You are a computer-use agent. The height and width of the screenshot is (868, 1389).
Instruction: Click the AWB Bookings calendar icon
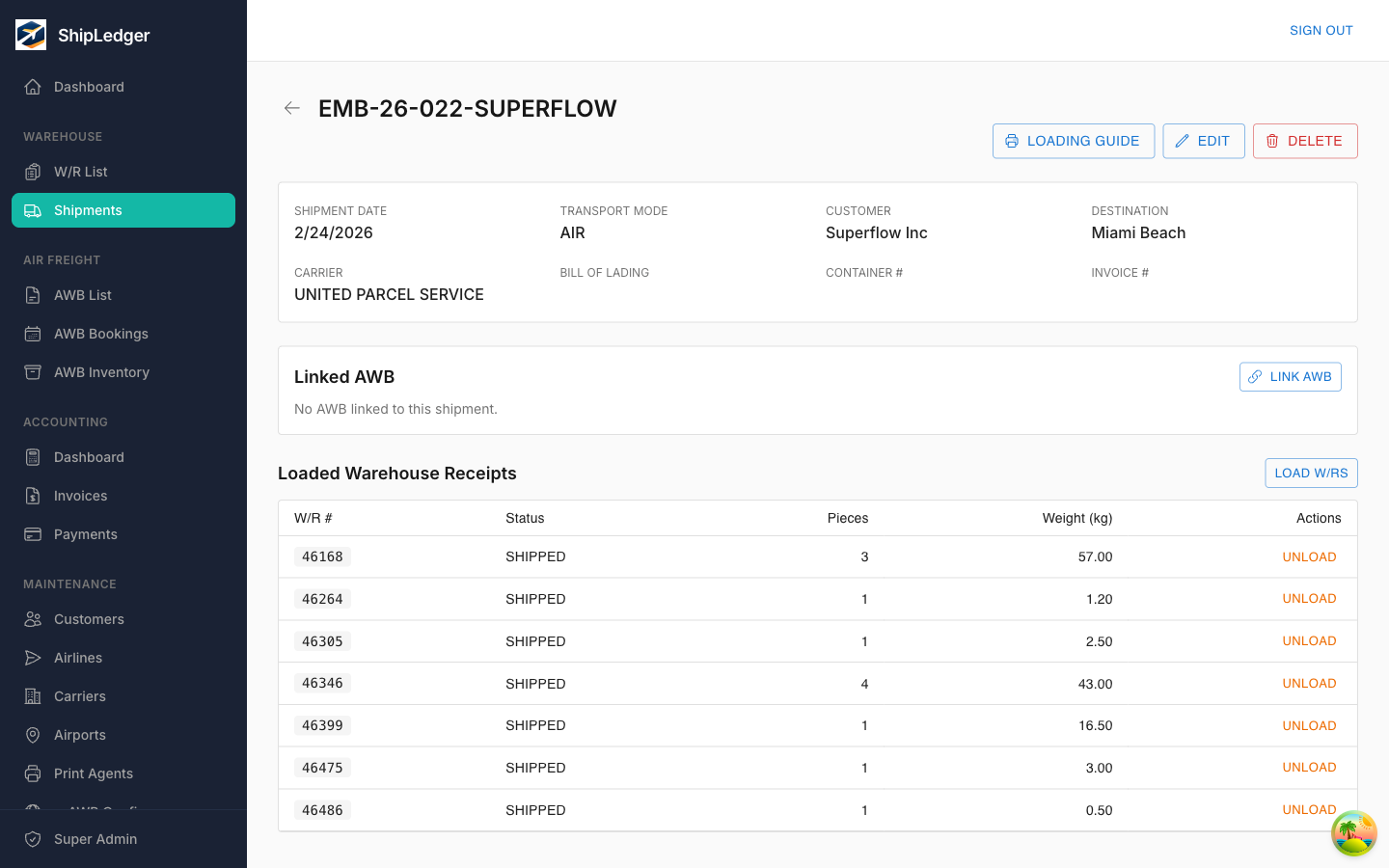tap(33, 334)
